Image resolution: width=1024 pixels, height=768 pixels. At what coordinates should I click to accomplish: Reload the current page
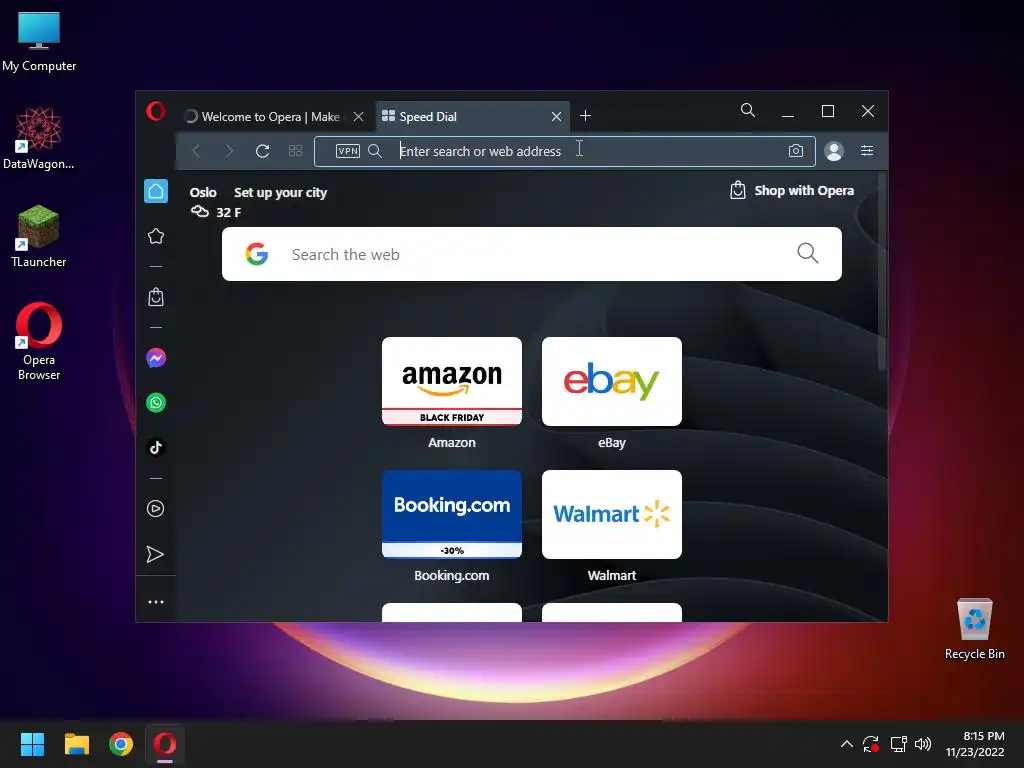click(x=263, y=151)
